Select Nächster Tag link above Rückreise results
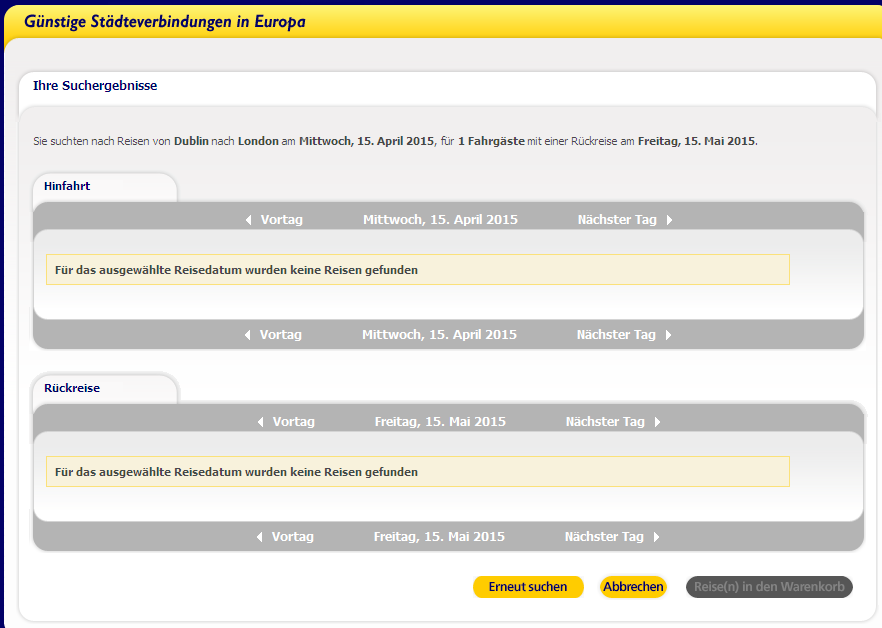This screenshot has width=882, height=628. click(605, 422)
